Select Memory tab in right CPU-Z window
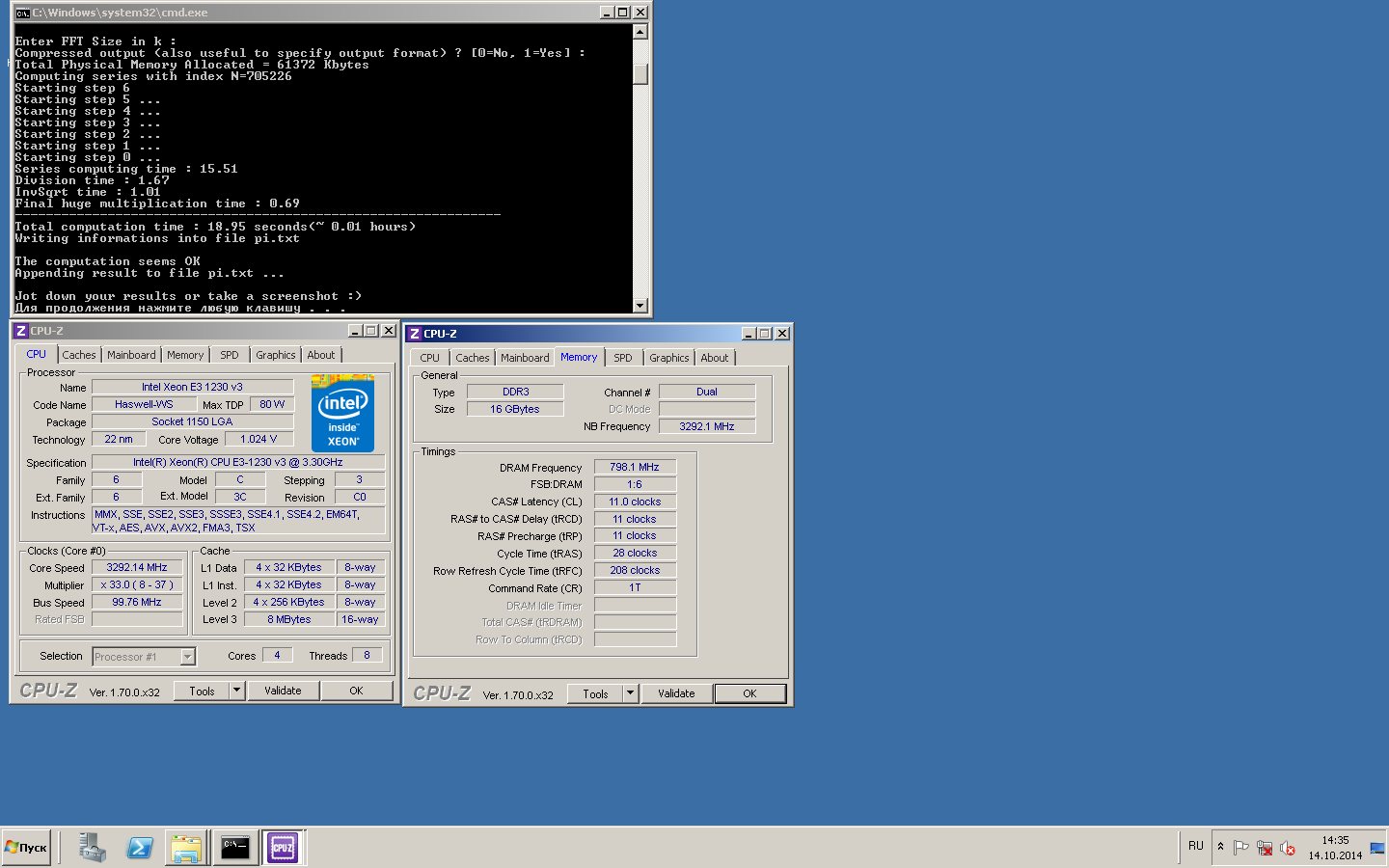1389x868 pixels. 579,357
